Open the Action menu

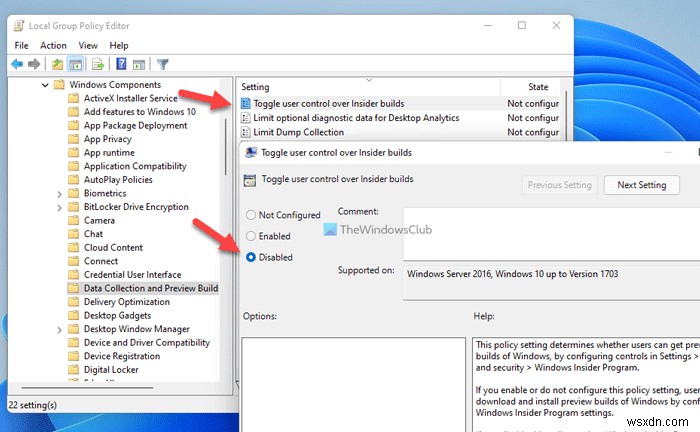(x=53, y=46)
